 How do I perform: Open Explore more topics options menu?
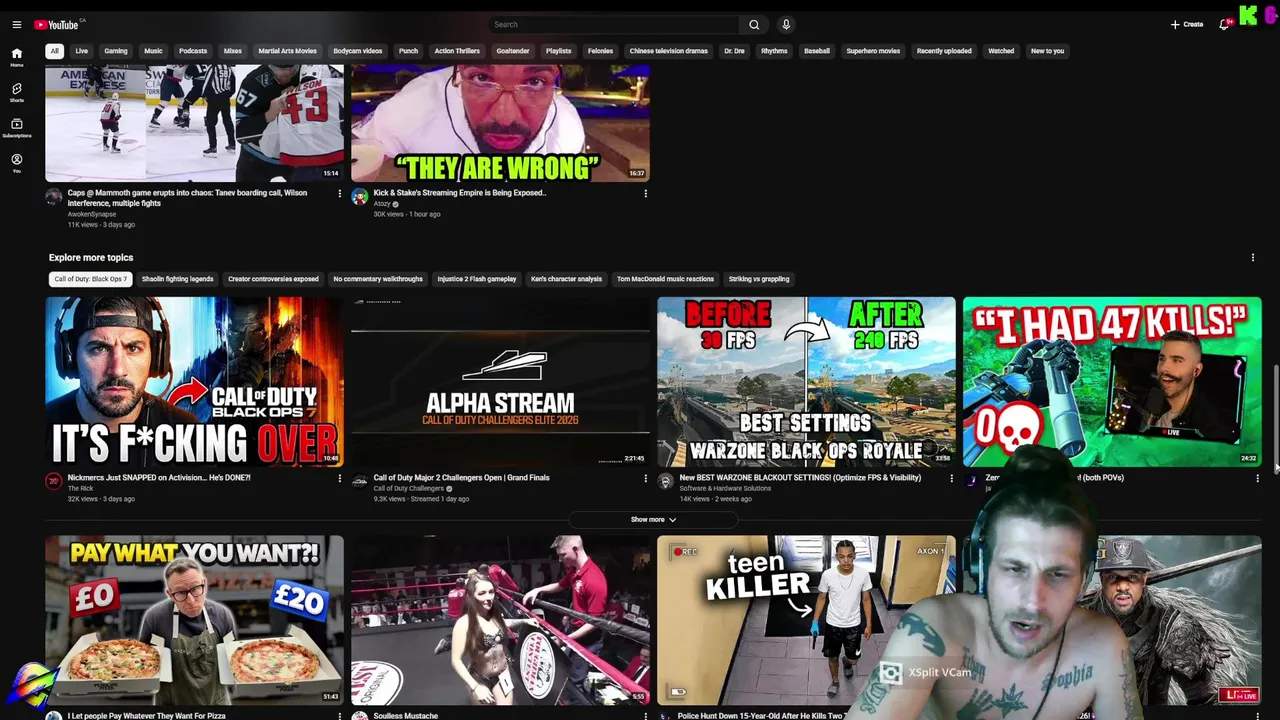[x=1252, y=258]
